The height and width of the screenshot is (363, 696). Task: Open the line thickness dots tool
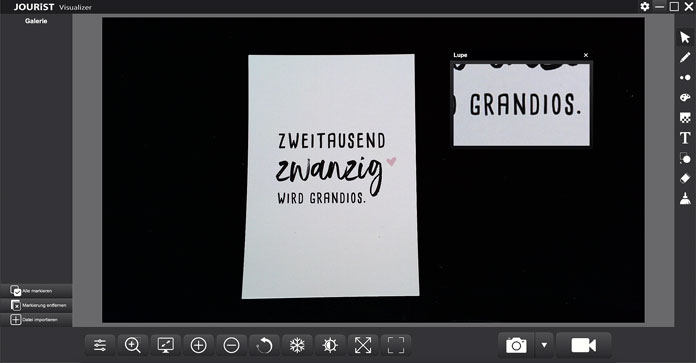pyautogui.click(x=685, y=77)
